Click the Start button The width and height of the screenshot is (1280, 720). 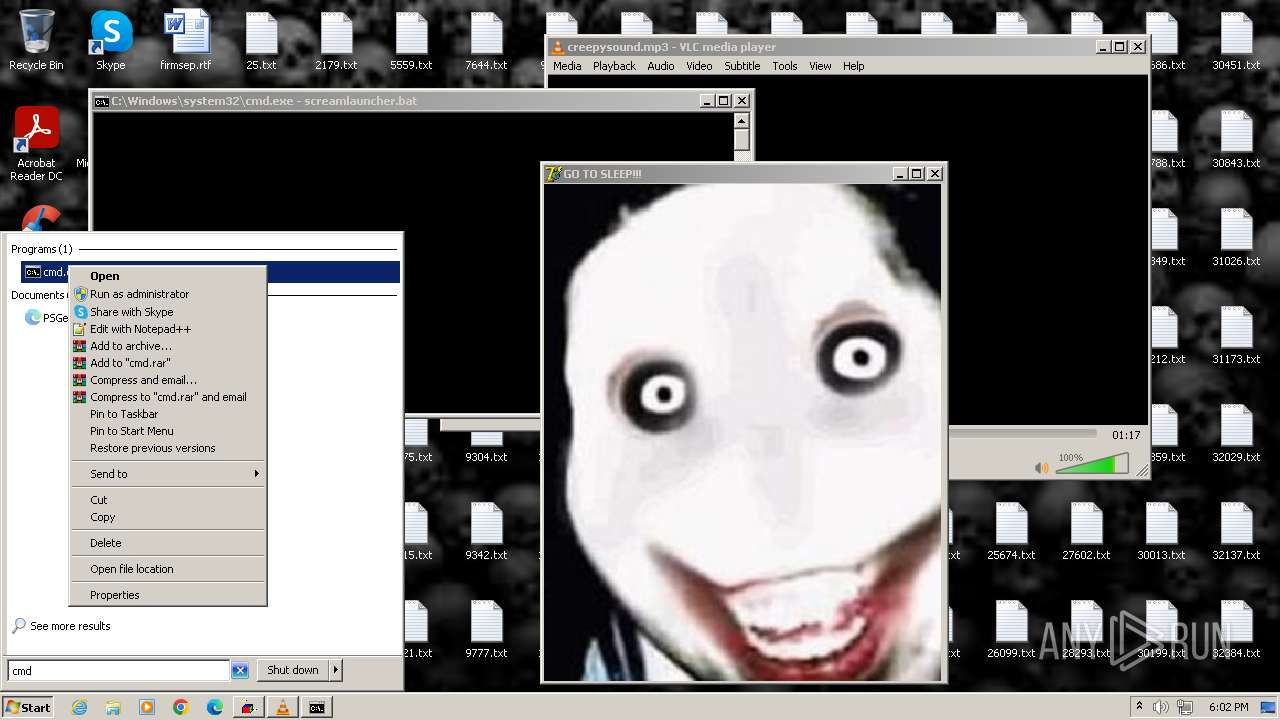(28, 707)
